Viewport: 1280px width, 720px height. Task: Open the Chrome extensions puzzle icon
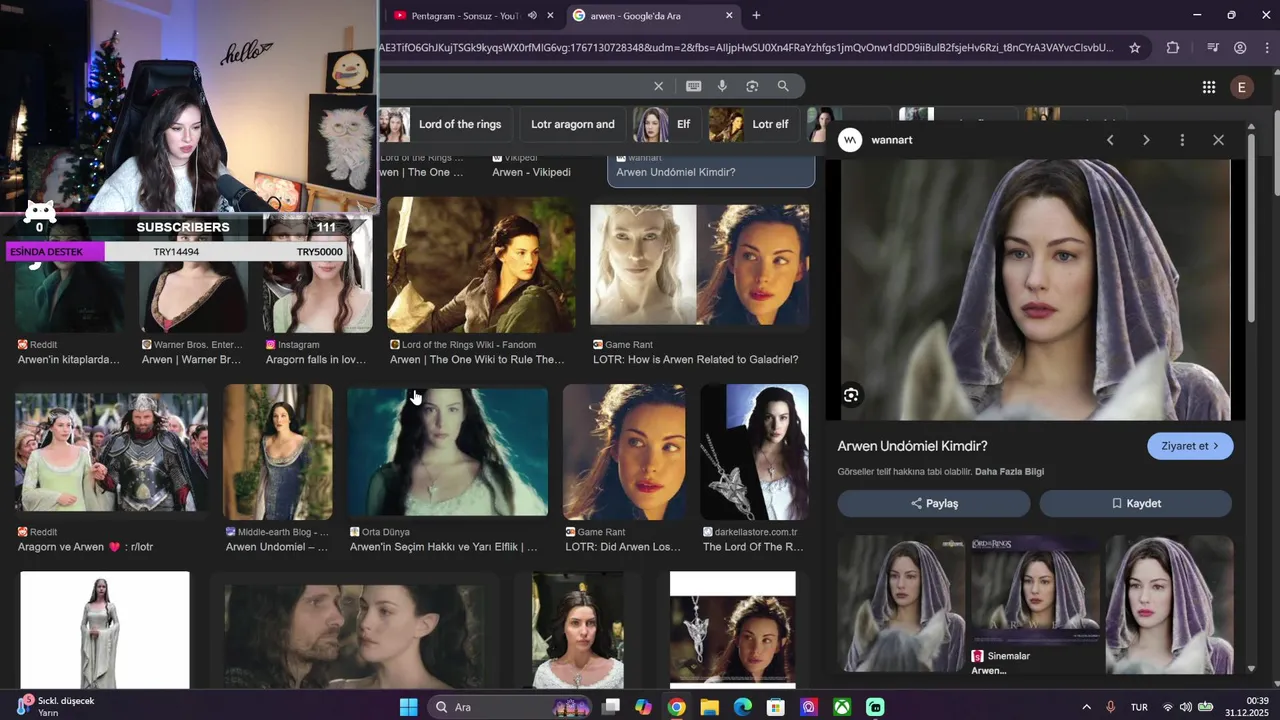point(1173,47)
